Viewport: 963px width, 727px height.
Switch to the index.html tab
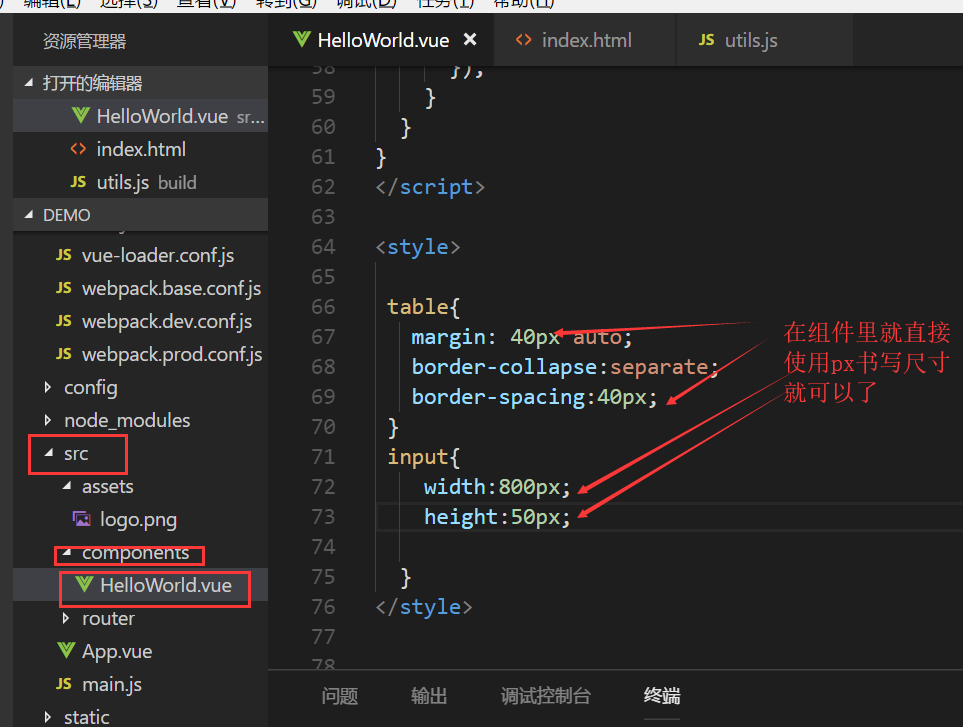[585, 41]
